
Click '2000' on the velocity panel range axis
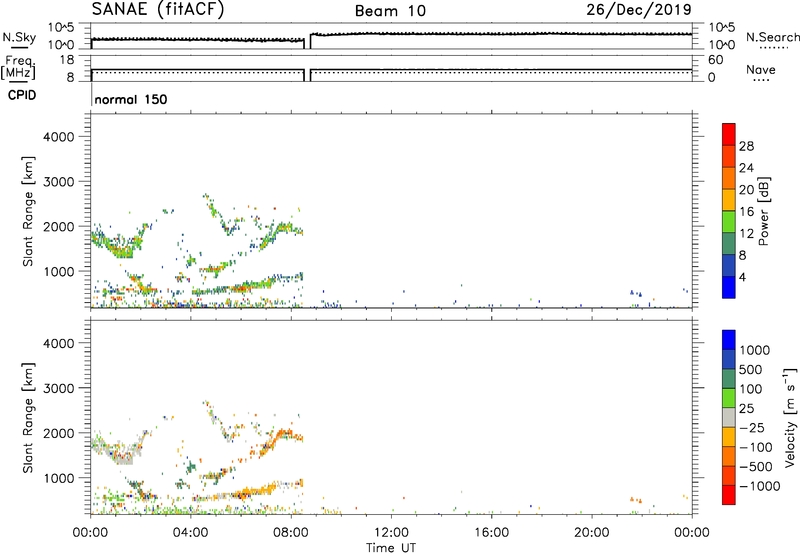(x=59, y=433)
